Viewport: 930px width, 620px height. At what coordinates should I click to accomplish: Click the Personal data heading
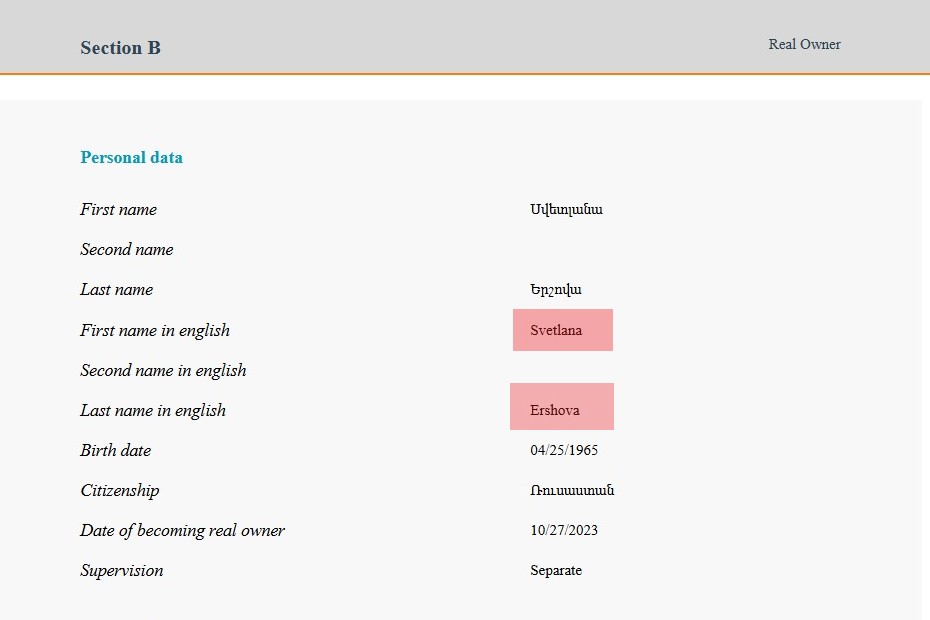click(131, 157)
